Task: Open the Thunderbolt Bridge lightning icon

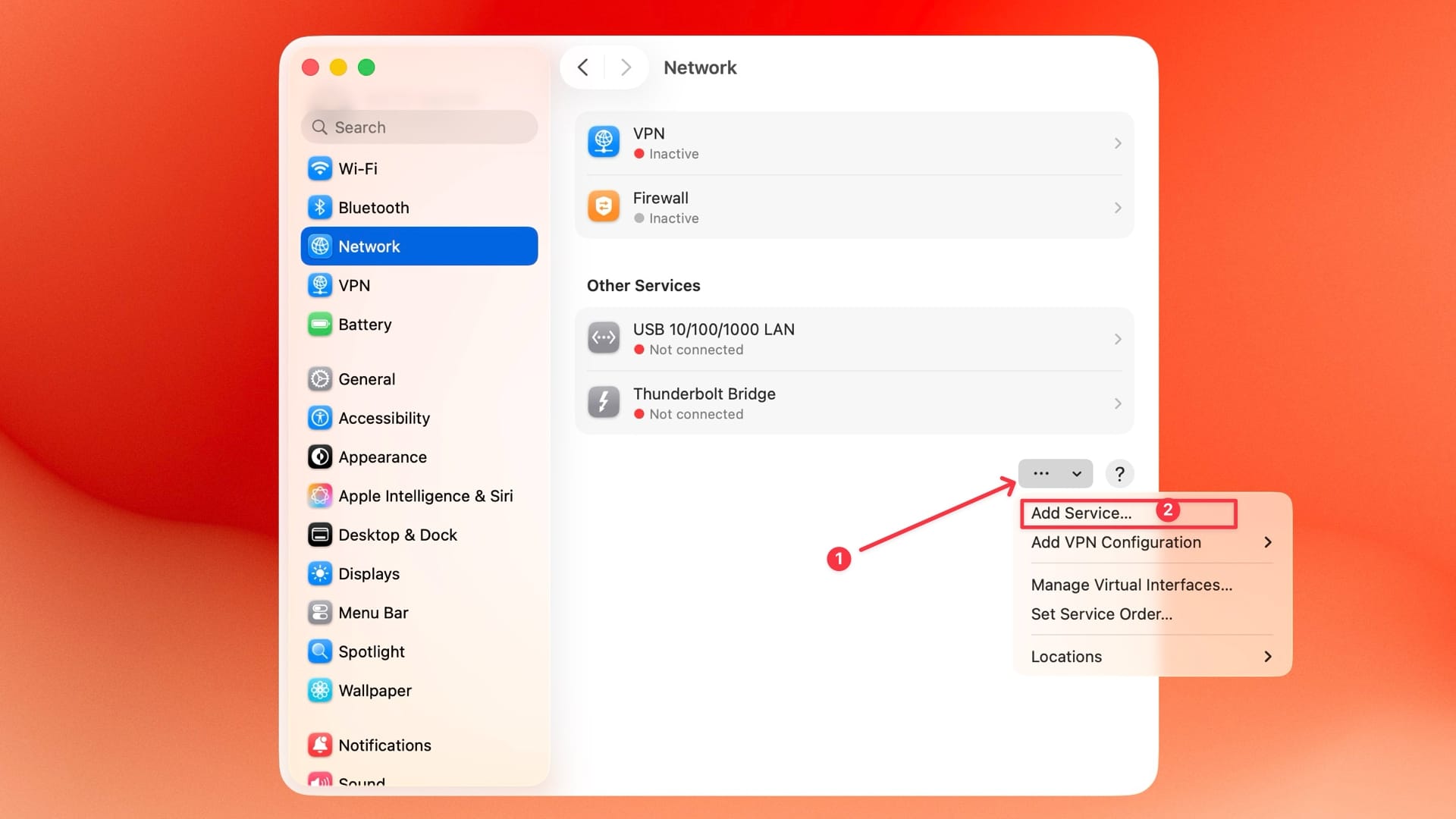Action: pos(603,403)
